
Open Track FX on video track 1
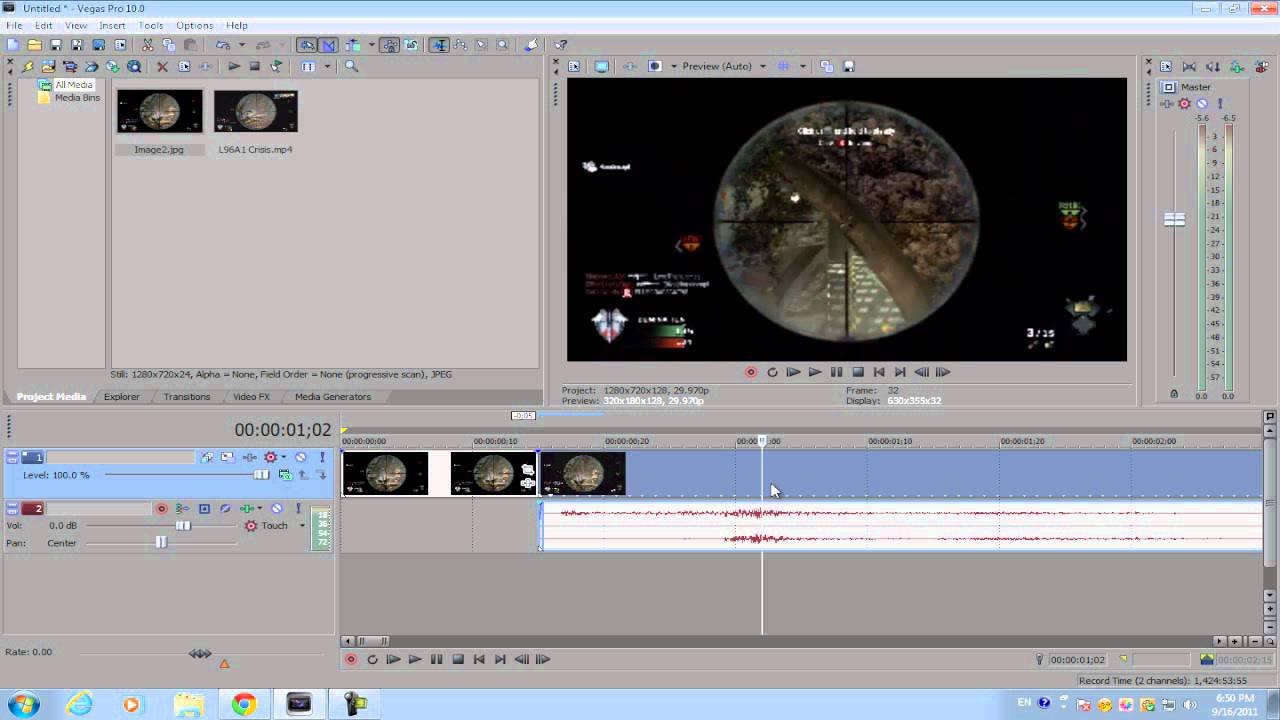(x=249, y=457)
